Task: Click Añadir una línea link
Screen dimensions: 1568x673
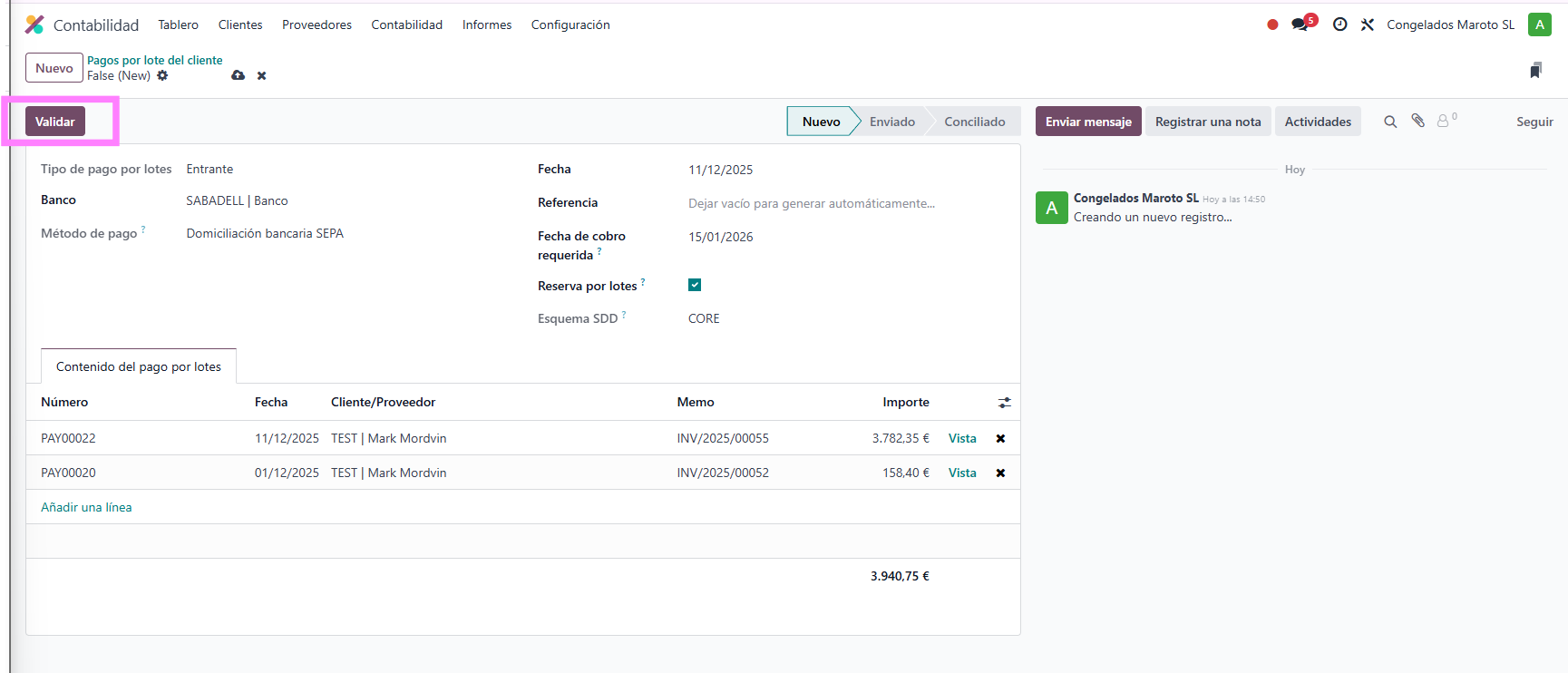Action: (x=86, y=507)
